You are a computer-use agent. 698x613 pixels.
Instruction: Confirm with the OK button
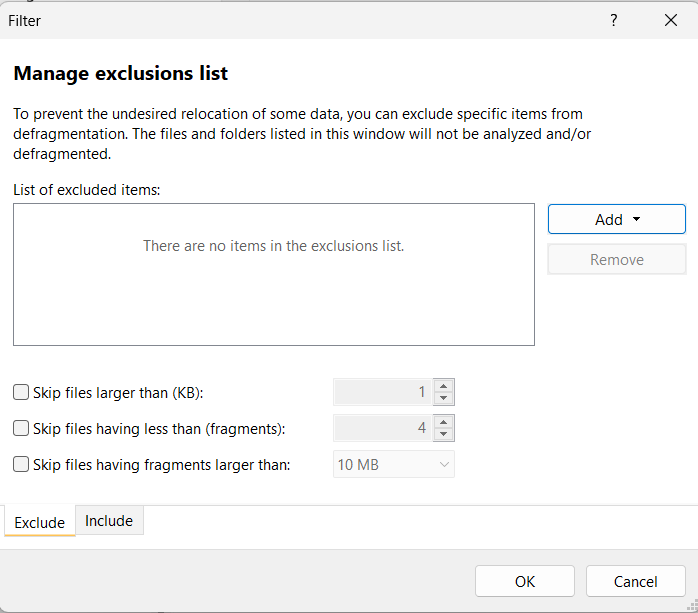524,581
